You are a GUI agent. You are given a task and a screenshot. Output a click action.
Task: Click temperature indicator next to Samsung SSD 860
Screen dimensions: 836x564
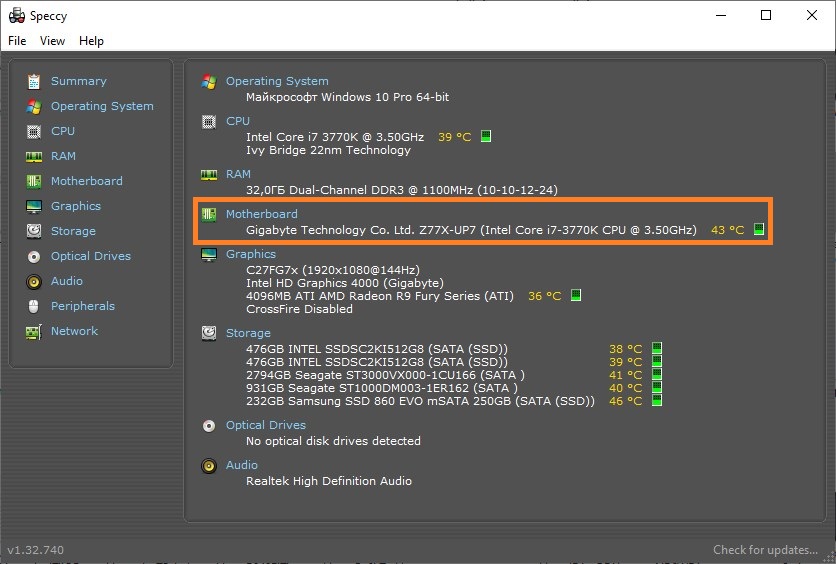(657, 400)
